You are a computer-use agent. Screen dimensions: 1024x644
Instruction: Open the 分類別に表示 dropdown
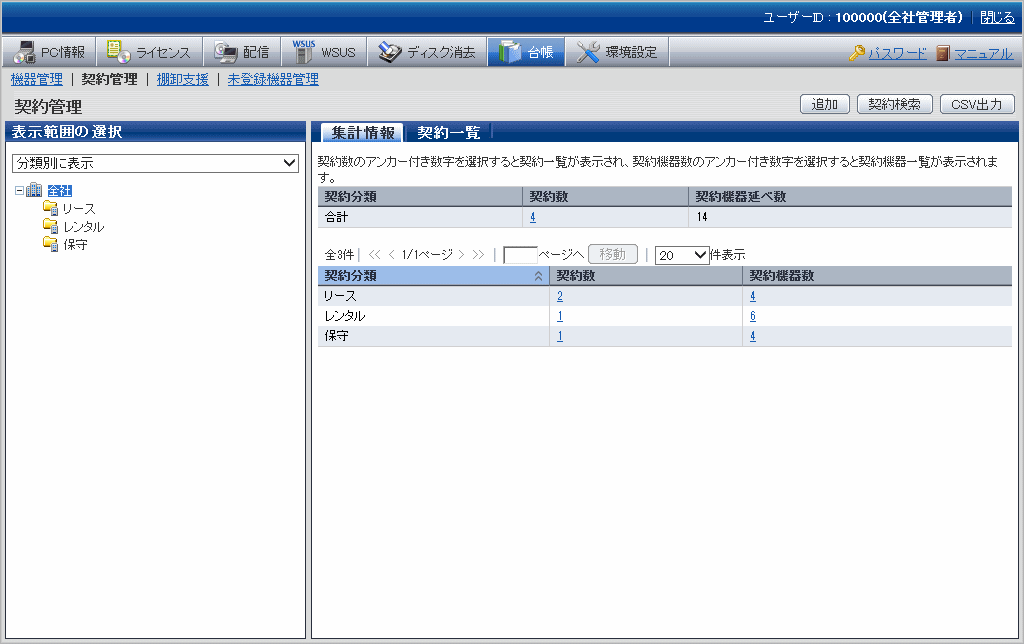click(x=155, y=163)
